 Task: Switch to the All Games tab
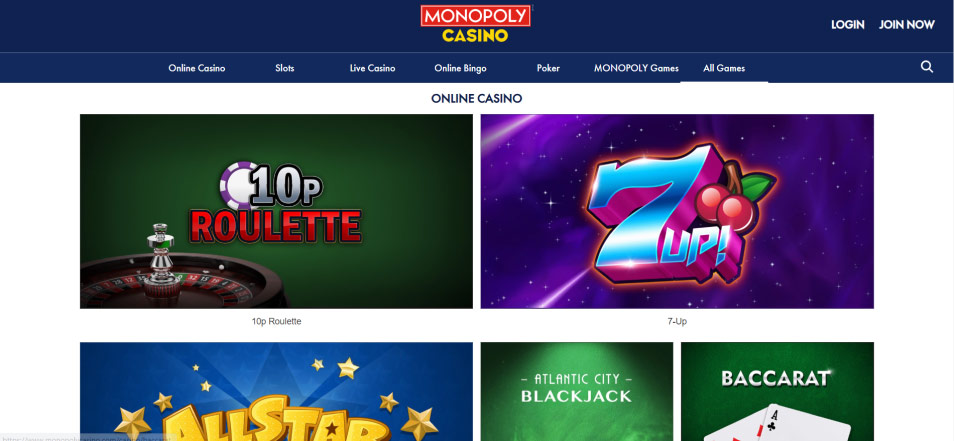724,68
